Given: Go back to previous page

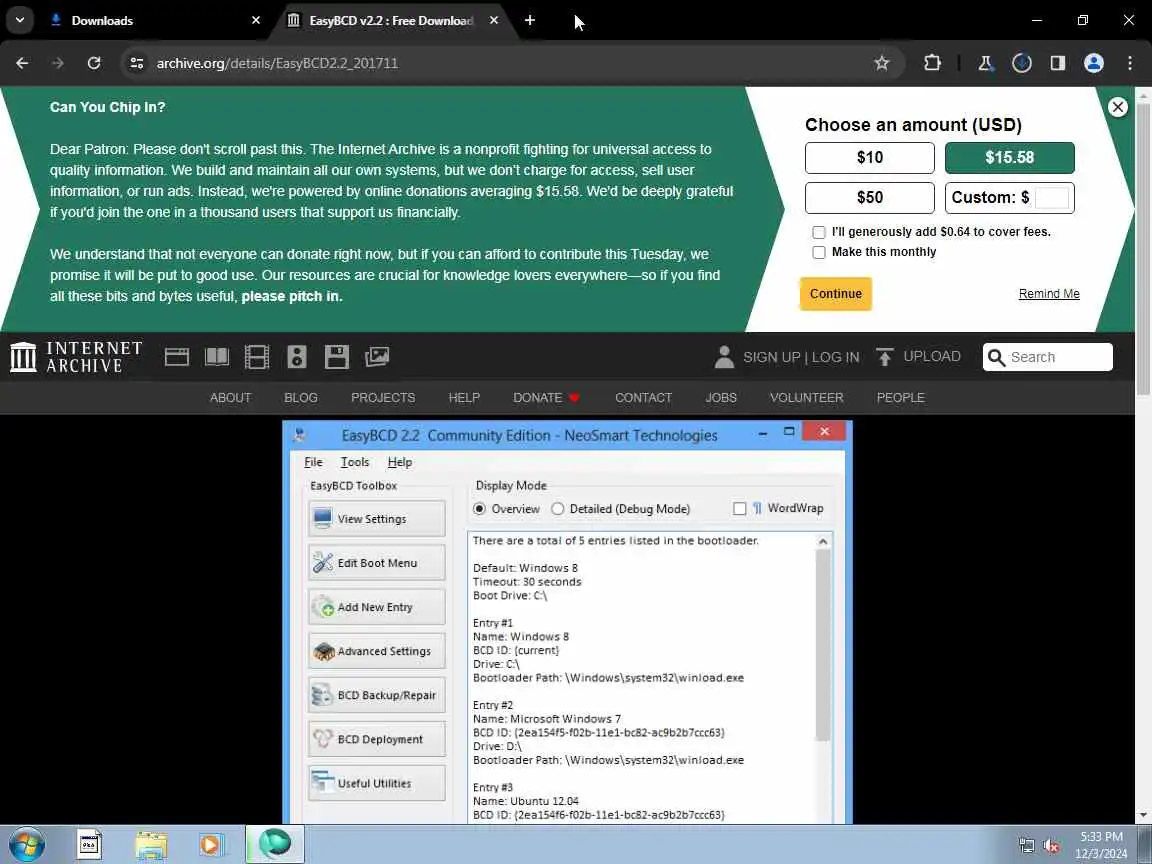Looking at the screenshot, I should (x=22, y=63).
